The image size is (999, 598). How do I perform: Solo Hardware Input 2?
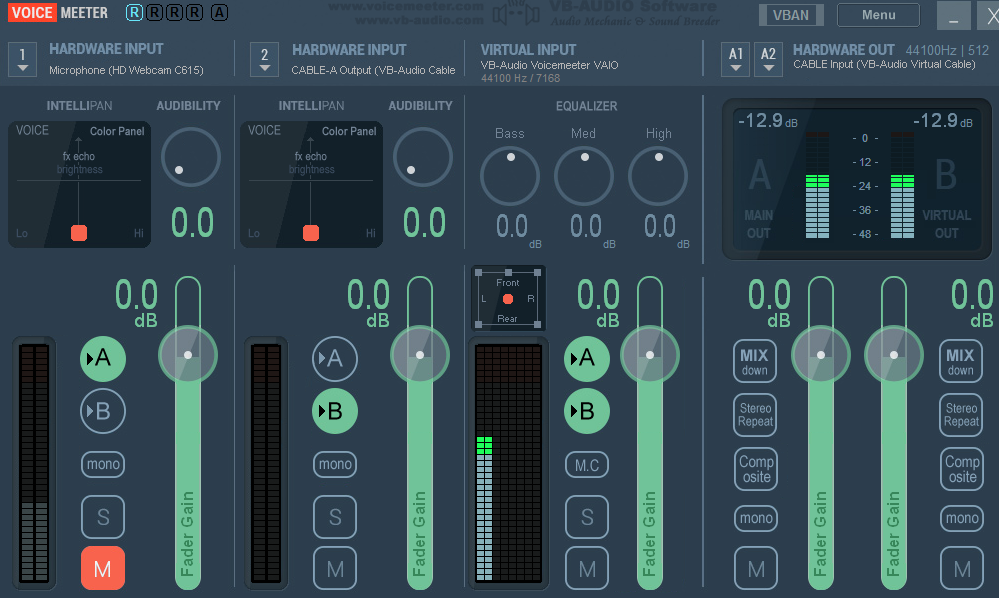tap(334, 517)
